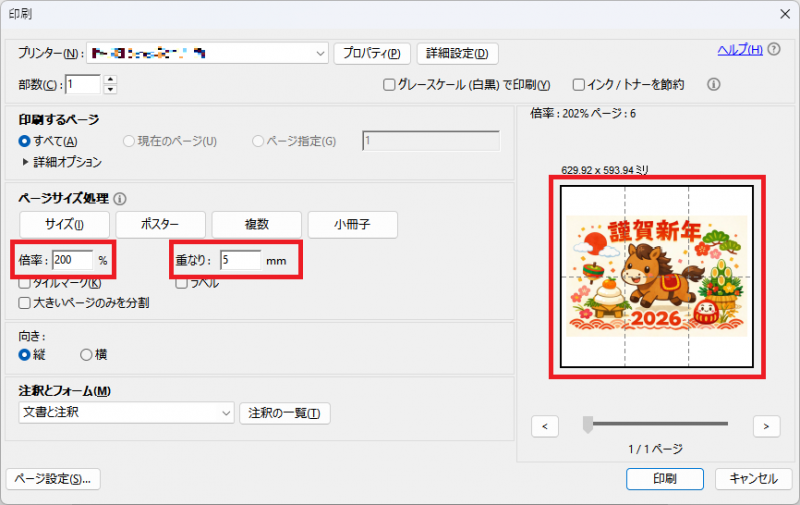This screenshot has width=800, height=505.
Task: Select the 横 orientation radio button
Action: click(86, 354)
